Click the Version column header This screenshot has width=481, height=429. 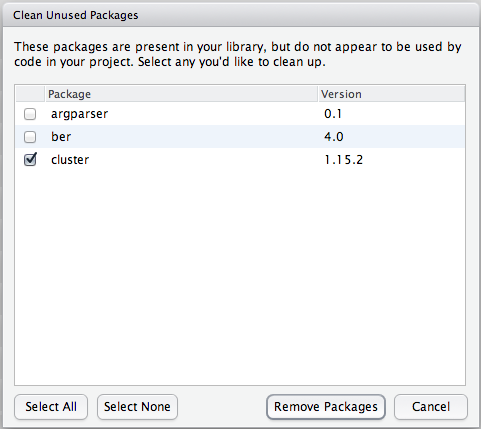click(x=391, y=94)
